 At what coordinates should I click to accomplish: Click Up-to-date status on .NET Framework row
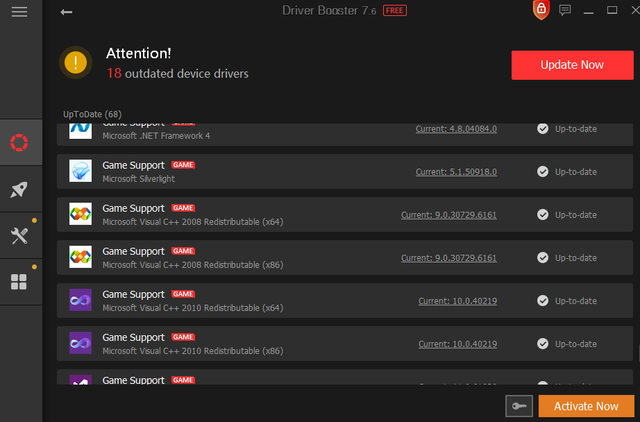(x=576, y=129)
